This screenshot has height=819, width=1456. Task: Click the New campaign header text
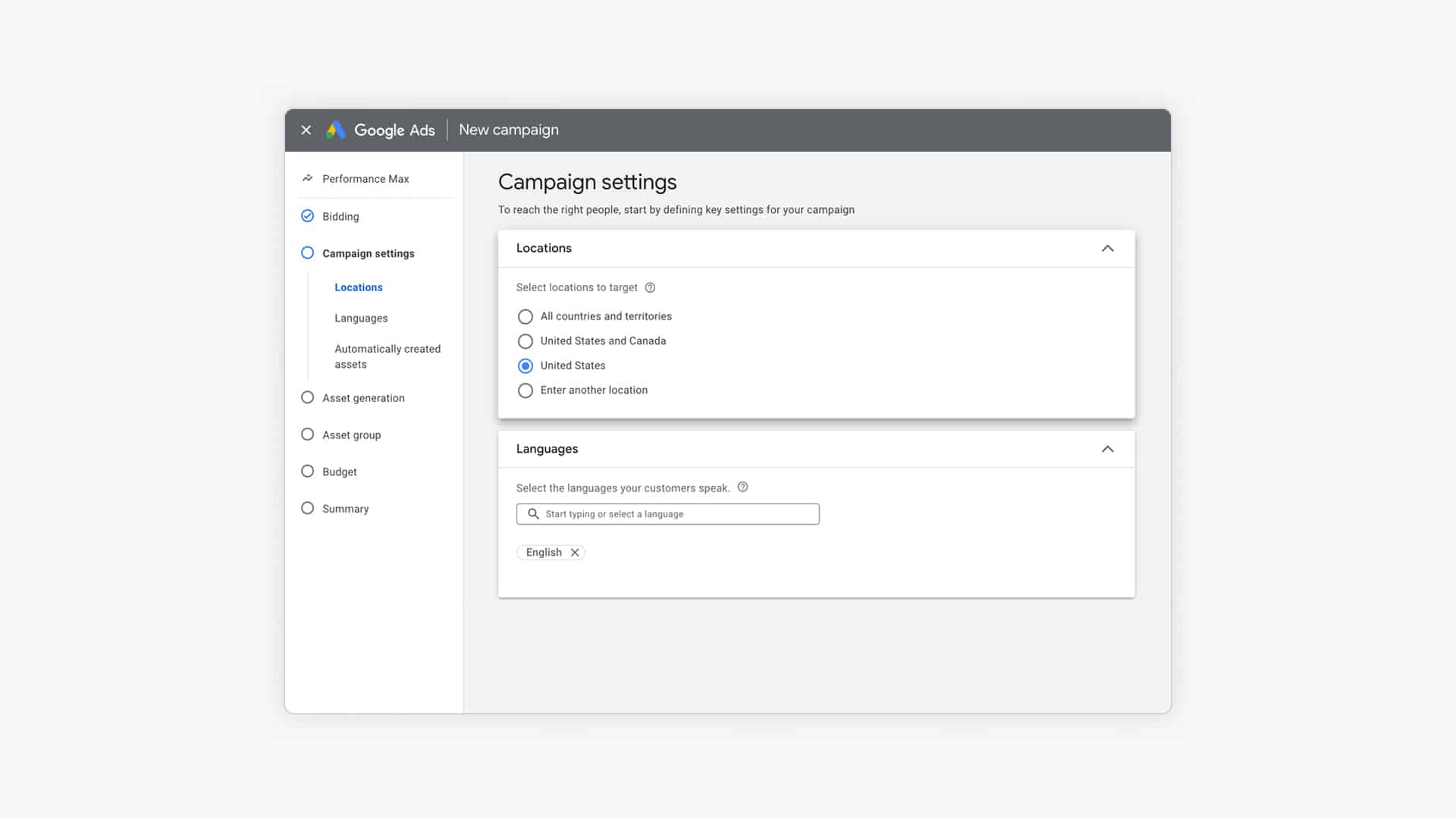click(x=509, y=130)
